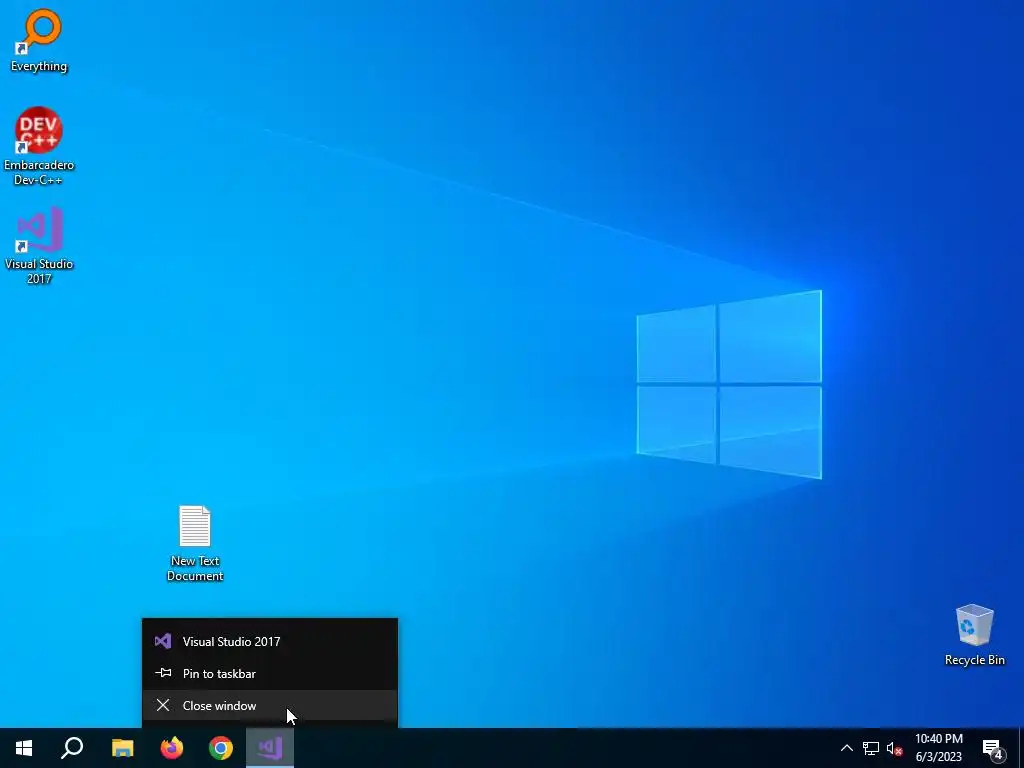Image resolution: width=1024 pixels, height=768 pixels.
Task: Show hidden system tray icons
Action: point(846,748)
